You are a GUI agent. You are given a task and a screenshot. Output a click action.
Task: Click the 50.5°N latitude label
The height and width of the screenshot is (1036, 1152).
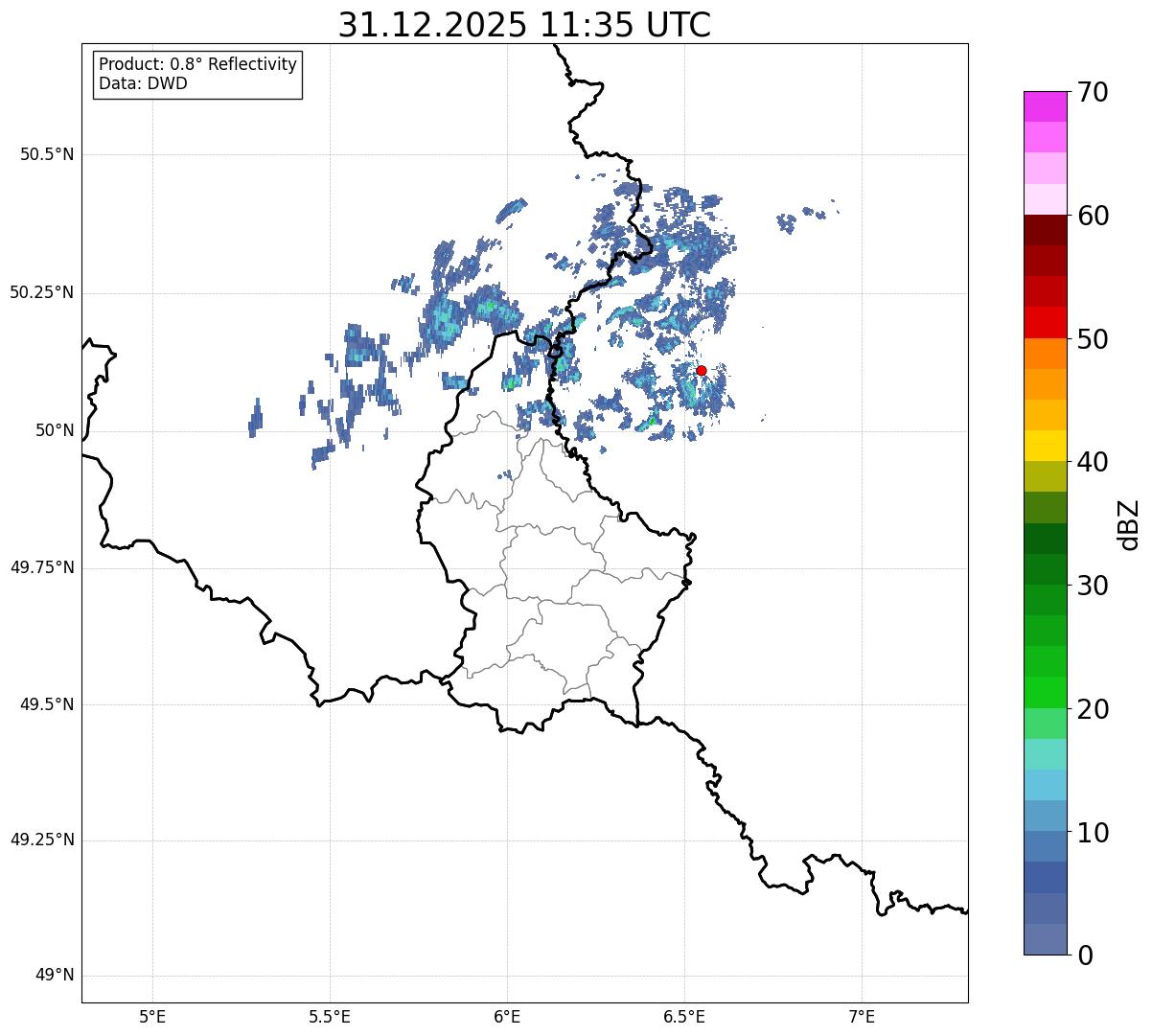(x=47, y=154)
